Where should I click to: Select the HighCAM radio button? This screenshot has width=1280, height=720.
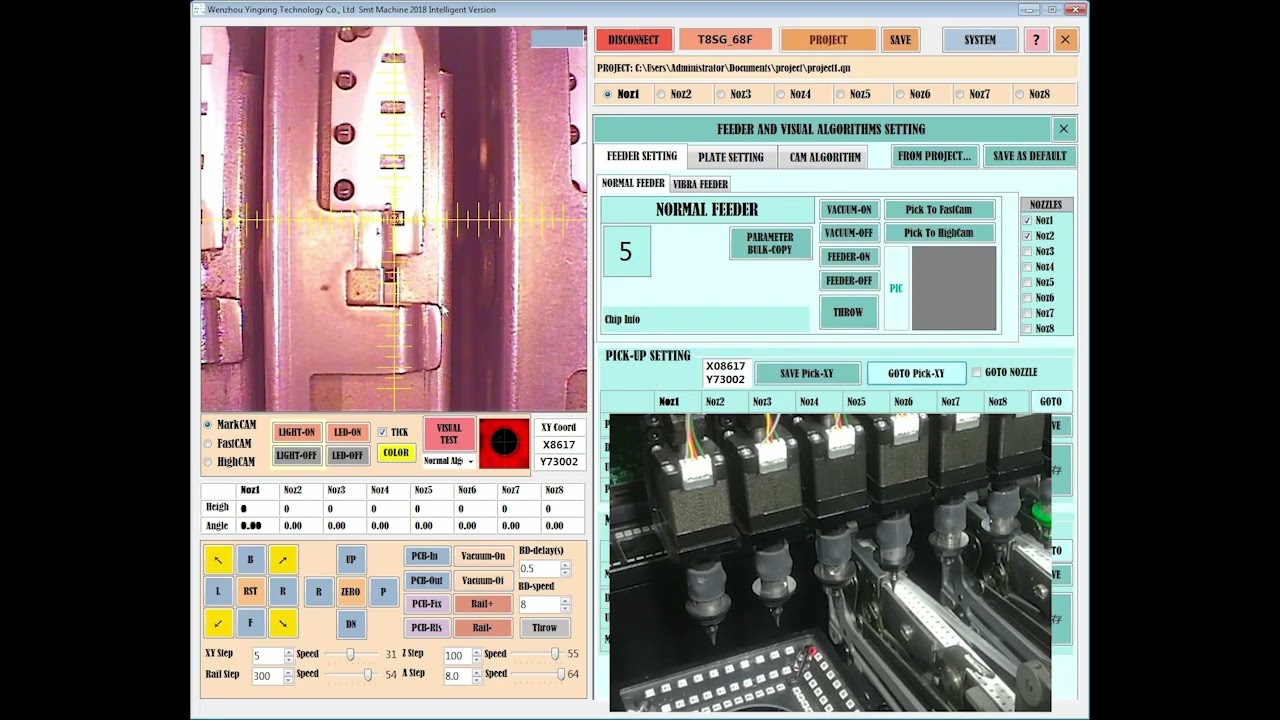(x=208, y=462)
